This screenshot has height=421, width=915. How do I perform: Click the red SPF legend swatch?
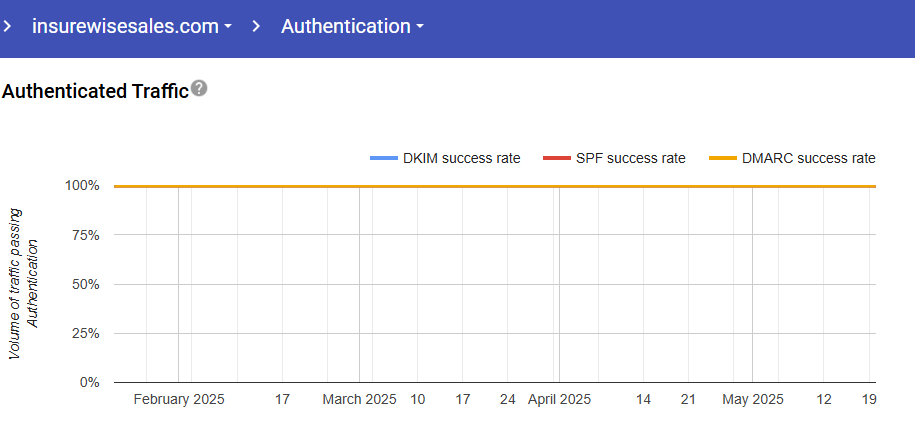[555, 158]
